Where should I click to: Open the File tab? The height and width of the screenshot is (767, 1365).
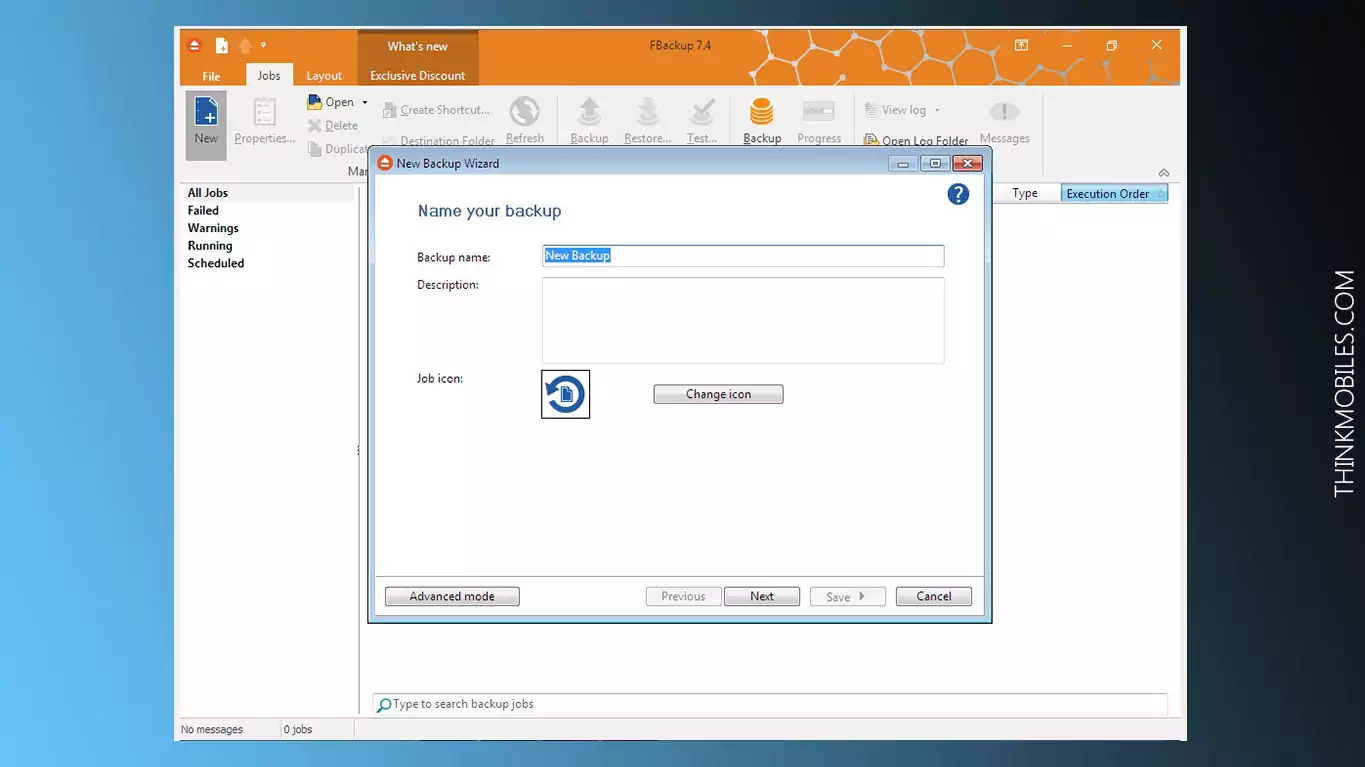pyautogui.click(x=211, y=76)
